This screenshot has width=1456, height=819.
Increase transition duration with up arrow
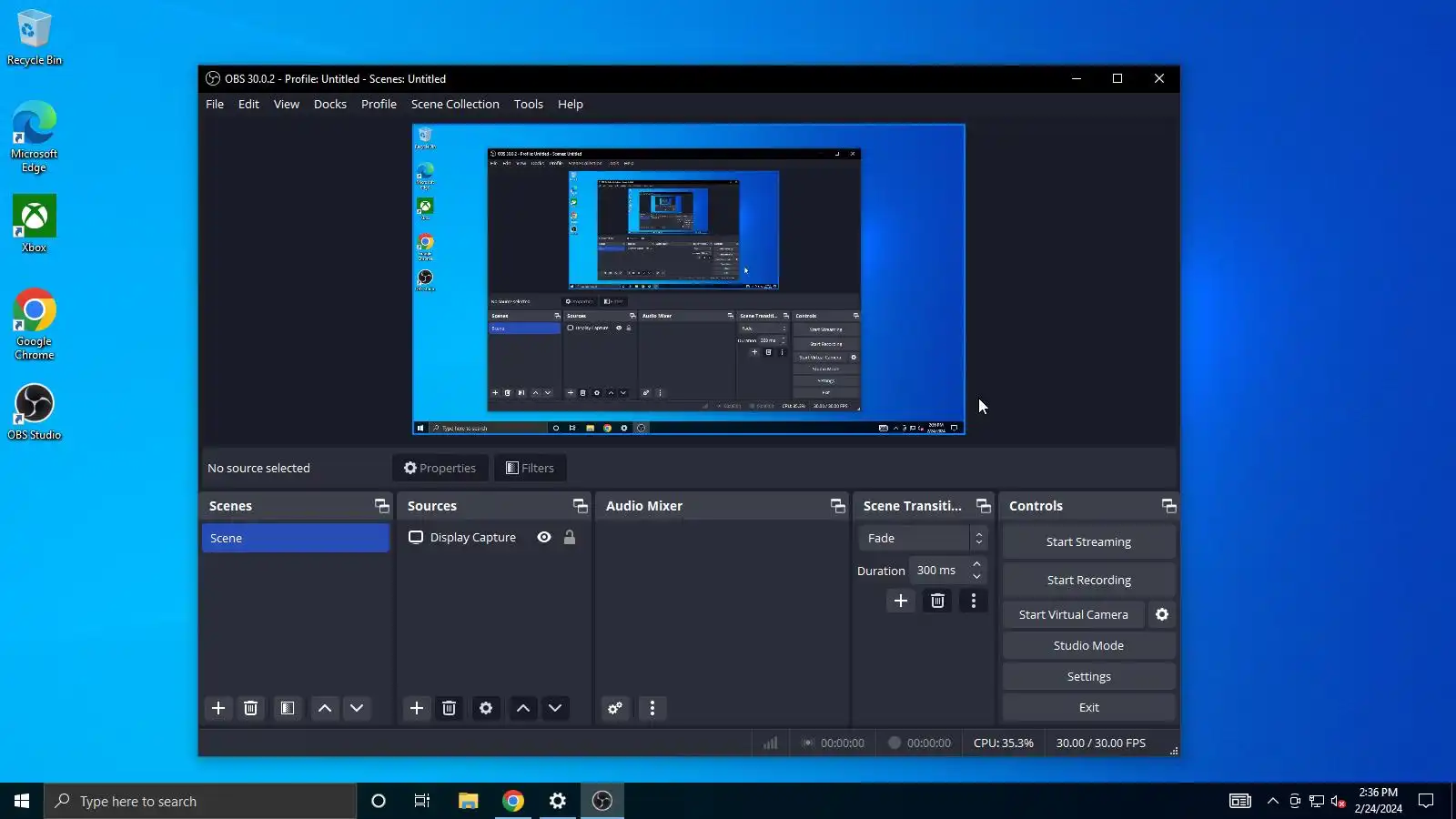click(976, 564)
